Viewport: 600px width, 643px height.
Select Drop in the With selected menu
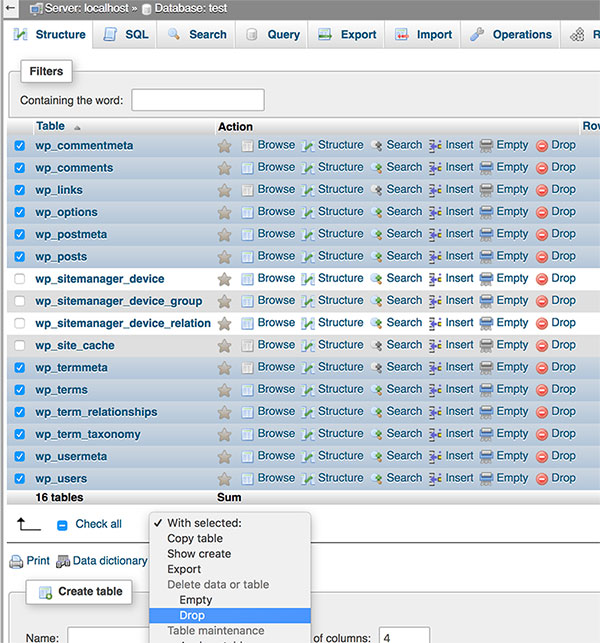tap(230, 616)
